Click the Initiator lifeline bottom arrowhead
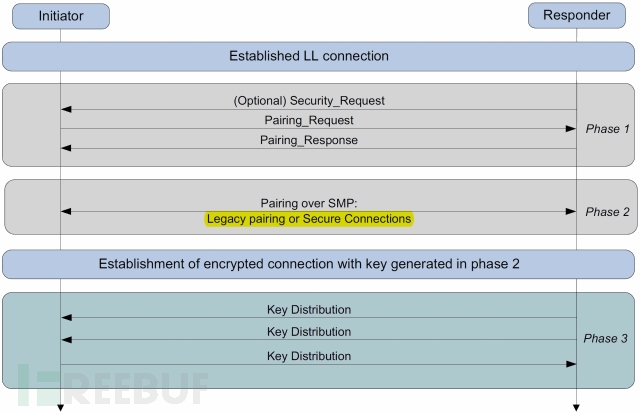This screenshot has width=640, height=413. (x=61, y=408)
